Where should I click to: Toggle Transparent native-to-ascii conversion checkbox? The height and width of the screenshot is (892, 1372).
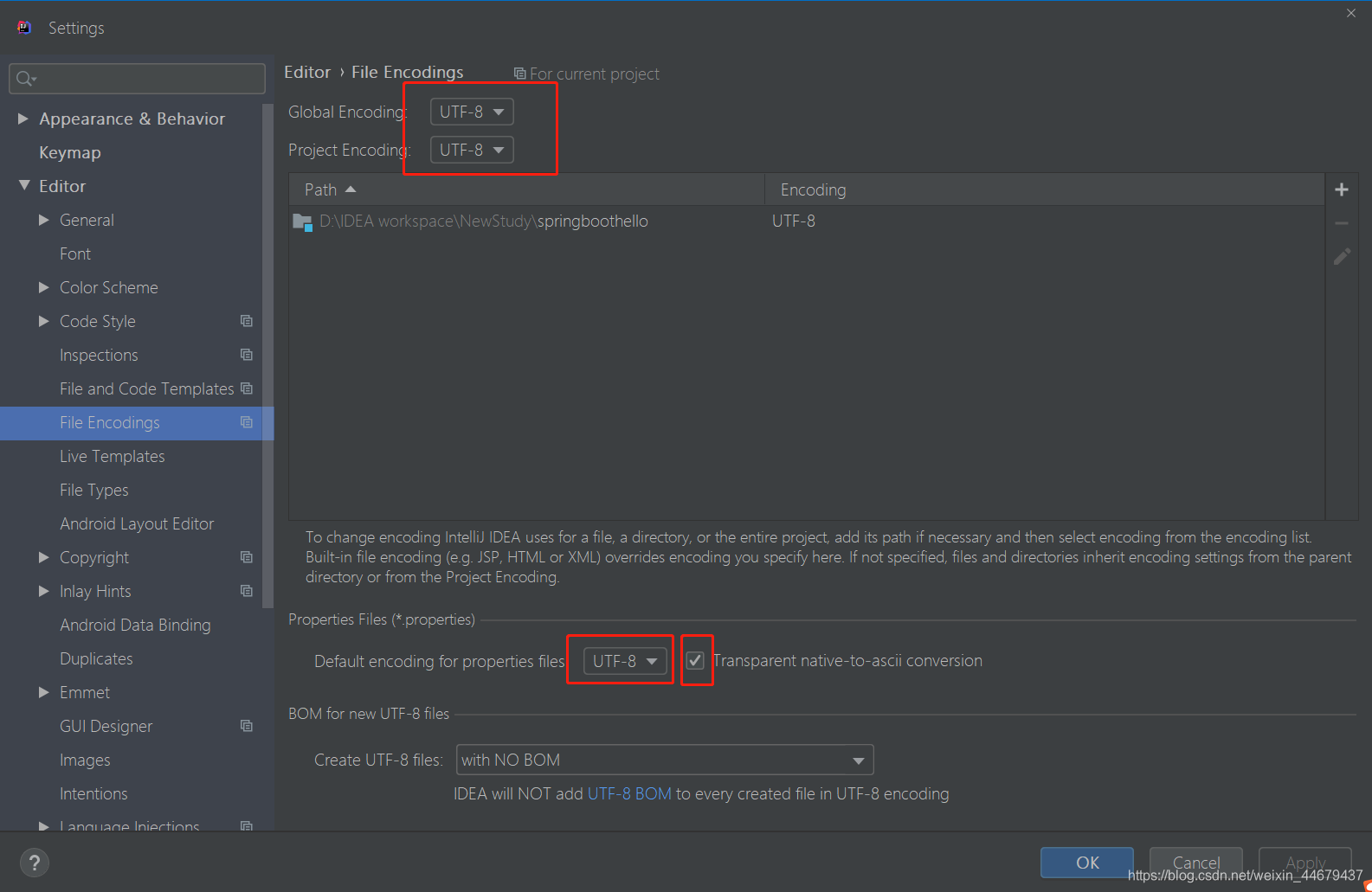[695, 661]
